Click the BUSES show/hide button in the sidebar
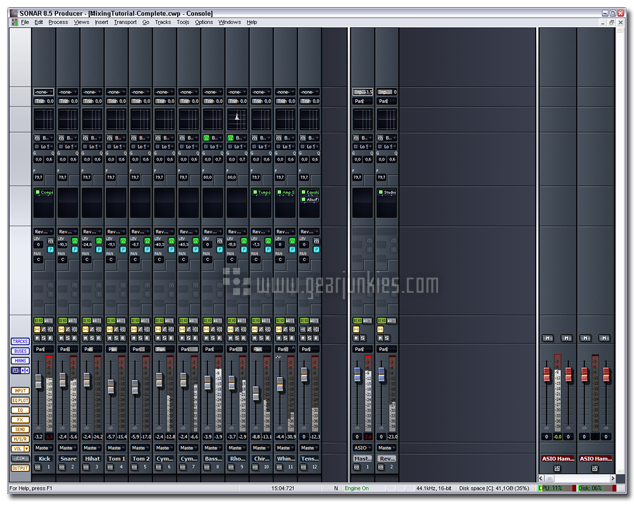The width and height of the screenshot is (634, 509). click(x=20, y=351)
